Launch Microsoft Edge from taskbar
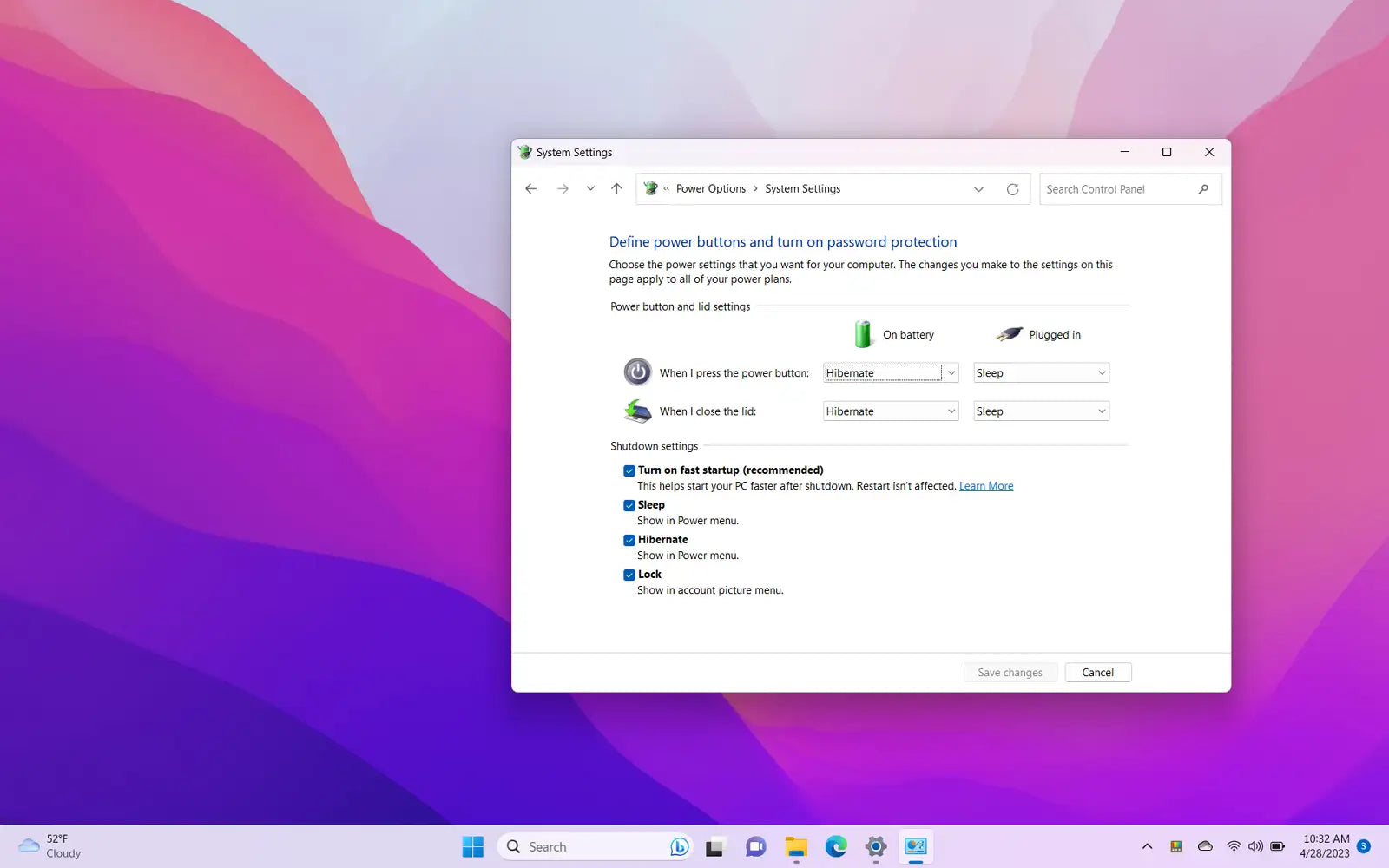This screenshot has width=1389, height=868. (x=836, y=846)
